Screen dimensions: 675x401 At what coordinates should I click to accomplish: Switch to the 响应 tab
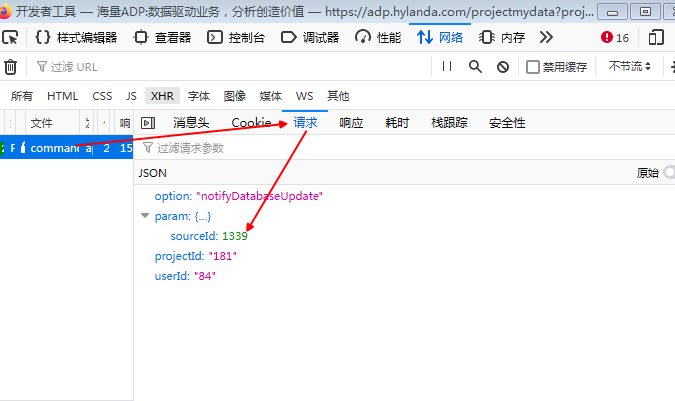[x=351, y=123]
